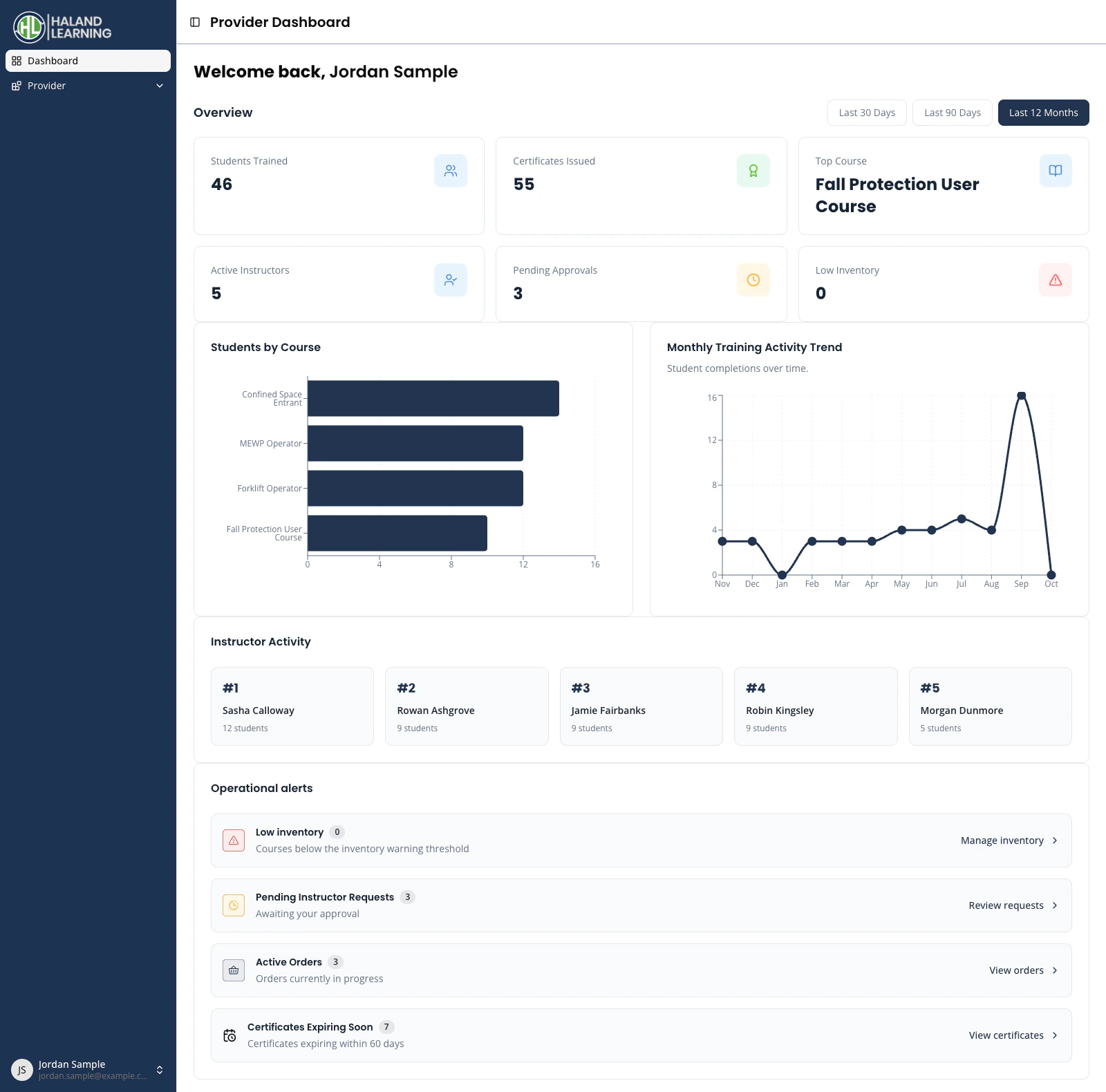
Task: Click the Confined Space Entrant bar
Action: [433, 398]
